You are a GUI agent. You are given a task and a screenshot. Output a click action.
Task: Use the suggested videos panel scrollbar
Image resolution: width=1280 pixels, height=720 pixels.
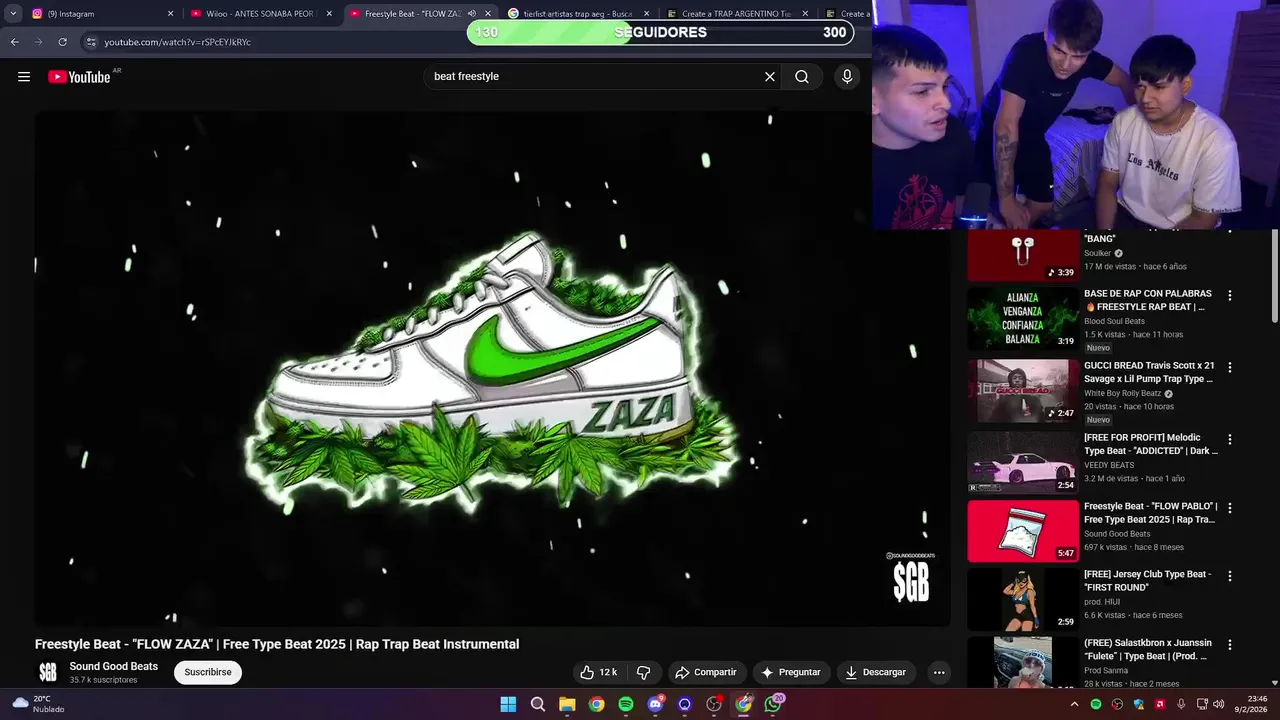pos(1274,275)
